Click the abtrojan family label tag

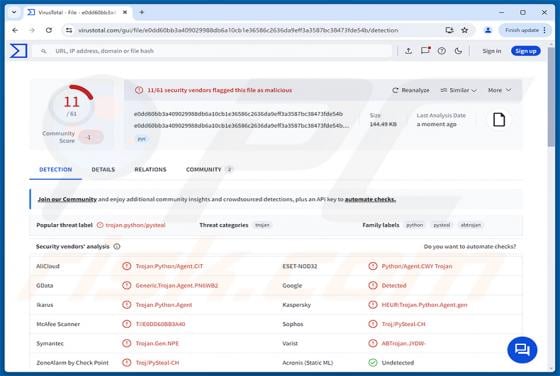471,225
